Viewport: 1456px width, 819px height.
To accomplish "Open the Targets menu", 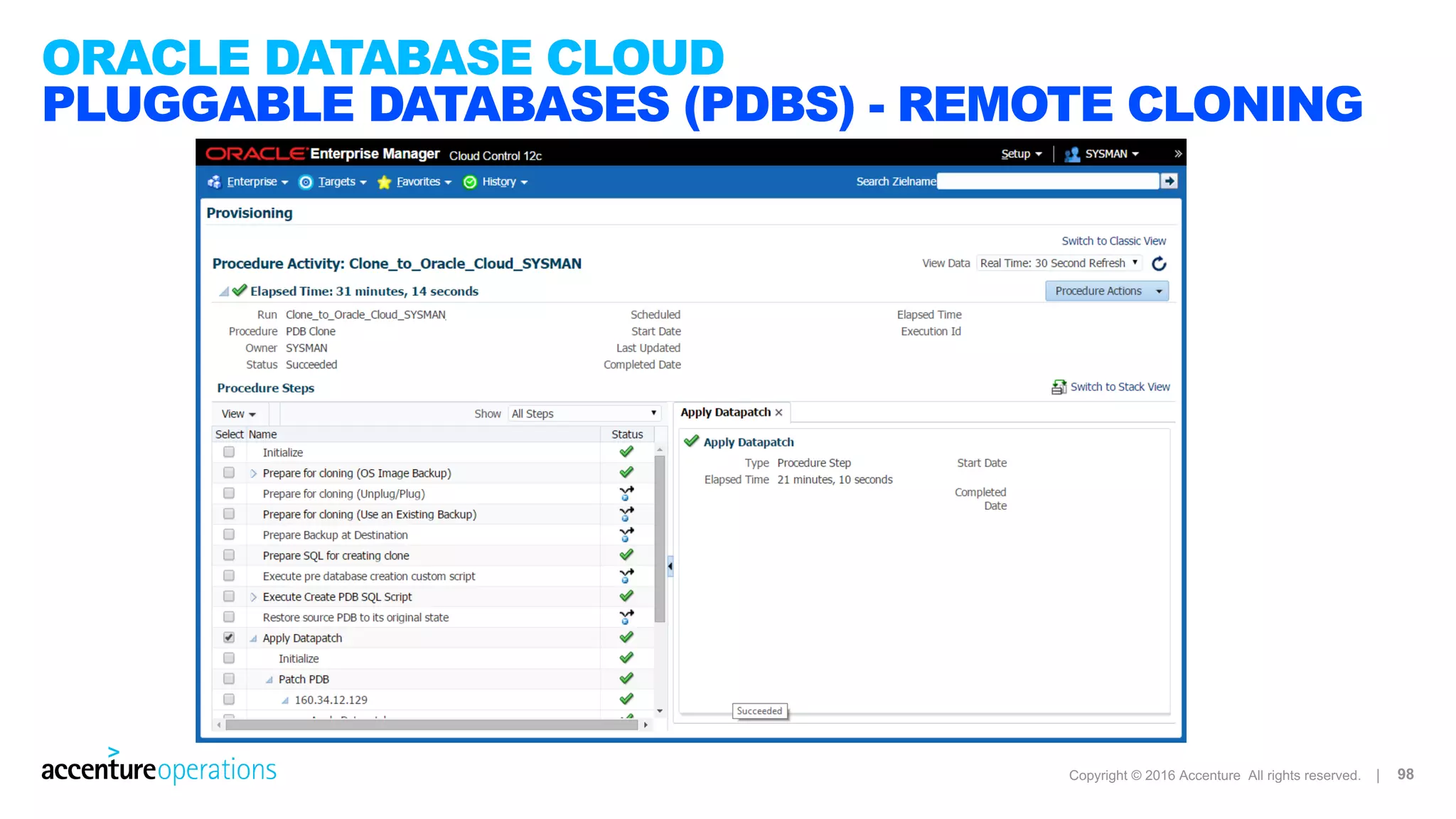I will click(x=342, y=182).
